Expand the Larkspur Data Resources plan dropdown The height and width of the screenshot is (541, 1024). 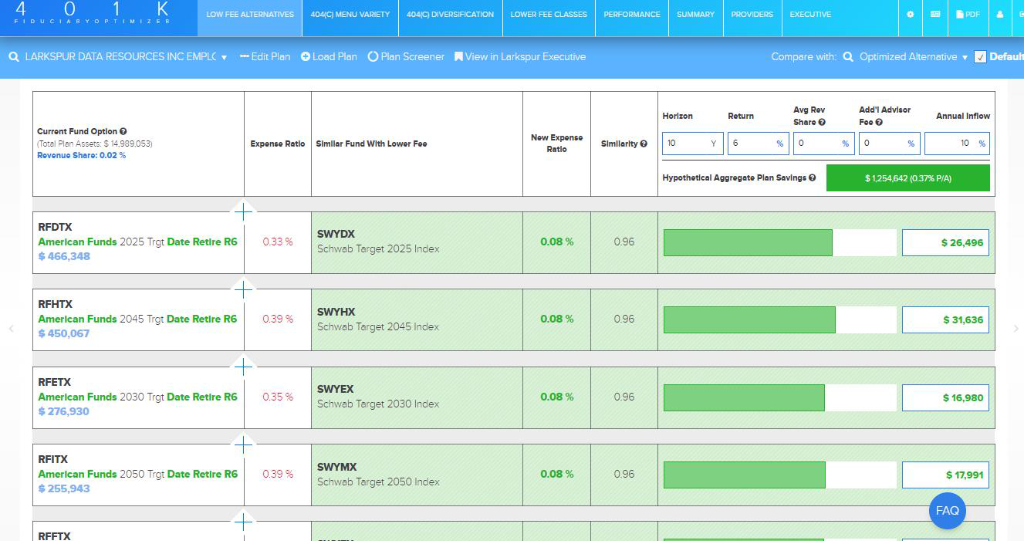224,57
